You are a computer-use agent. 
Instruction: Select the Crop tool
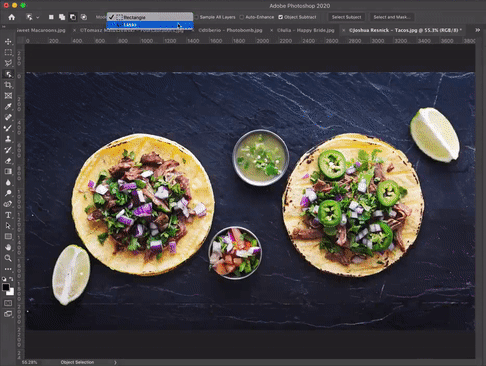click(x=8, y=85)
